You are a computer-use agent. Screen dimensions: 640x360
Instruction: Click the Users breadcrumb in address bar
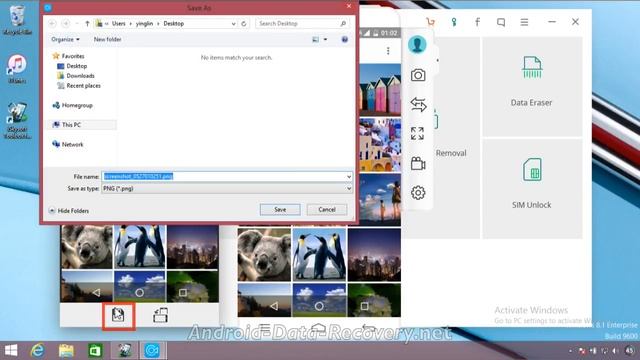tap(119, 24)
